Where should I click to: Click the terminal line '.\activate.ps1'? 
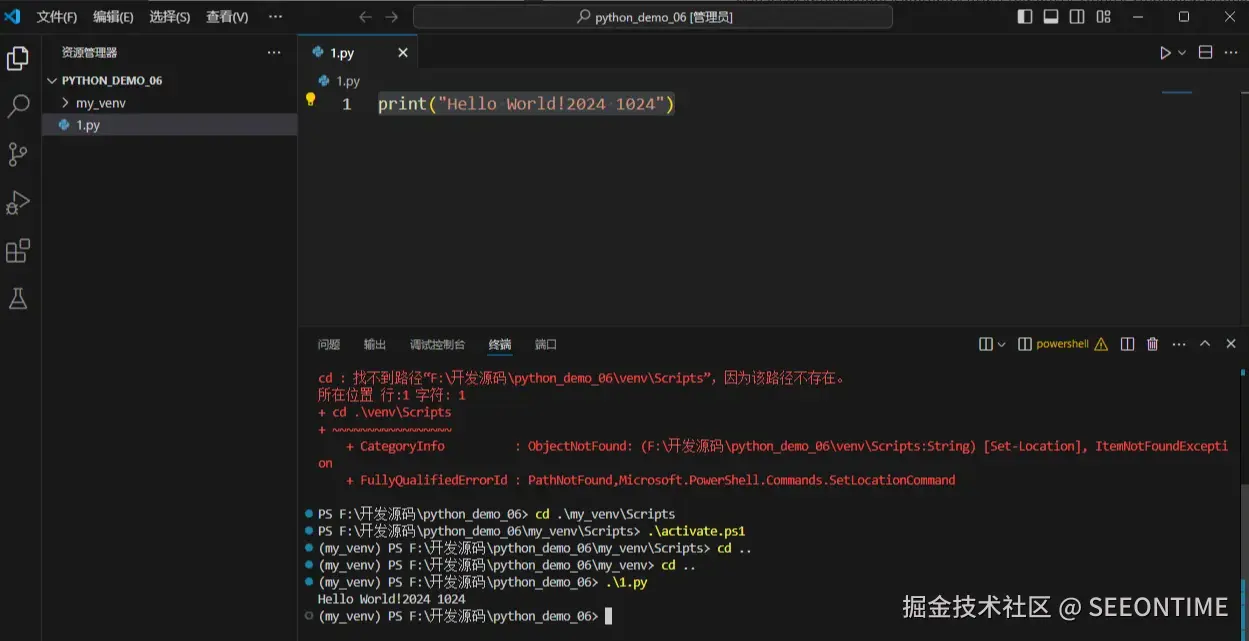click(696, 531)
